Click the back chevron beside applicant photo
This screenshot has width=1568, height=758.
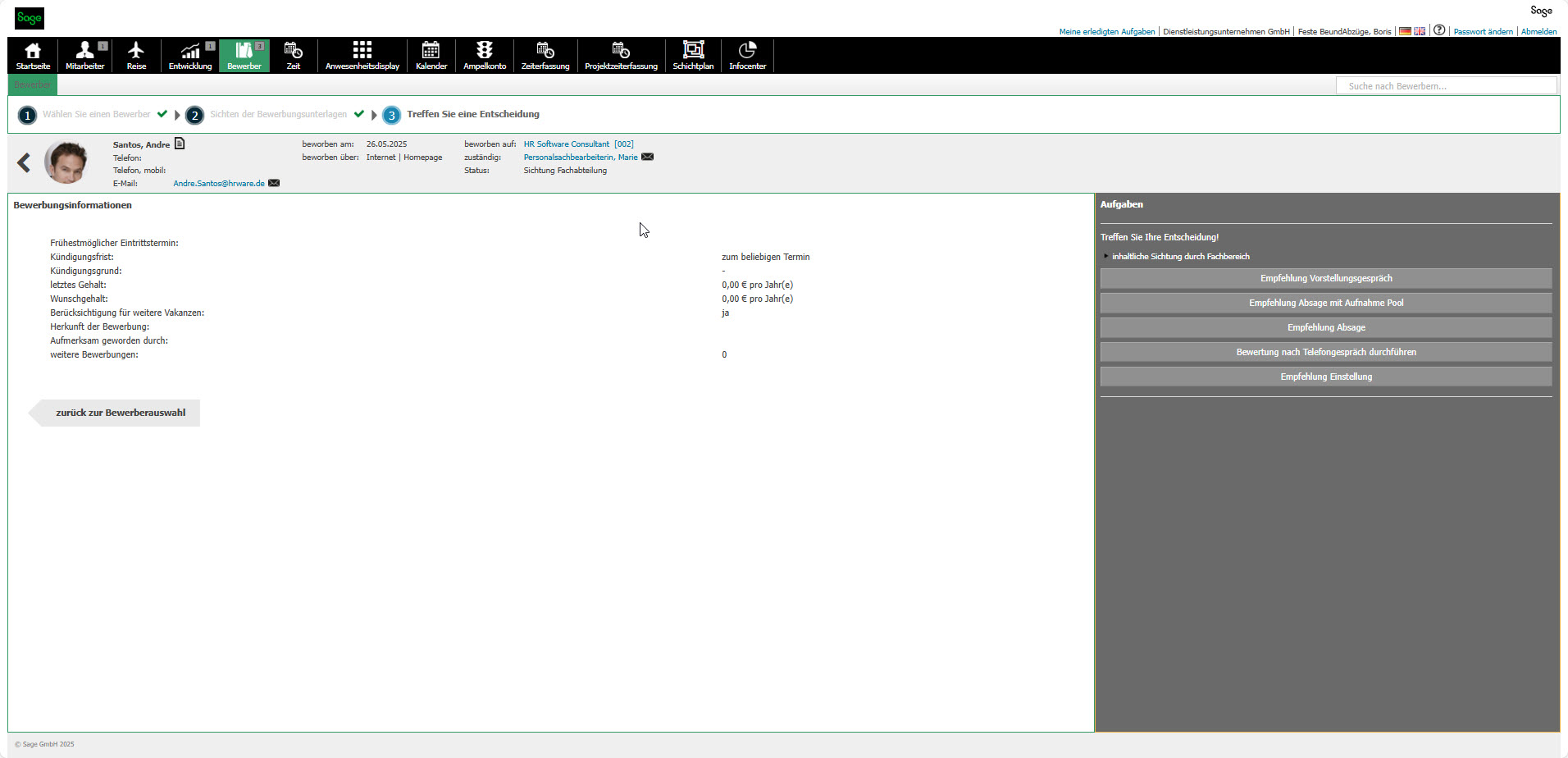point(24,162)
